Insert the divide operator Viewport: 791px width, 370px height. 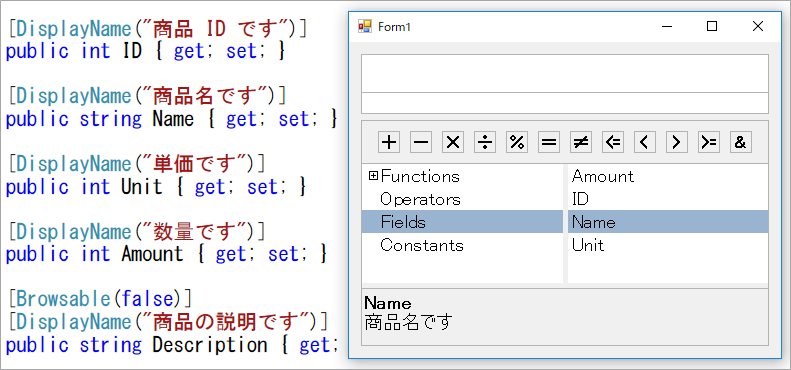click(x=485, y=142)
